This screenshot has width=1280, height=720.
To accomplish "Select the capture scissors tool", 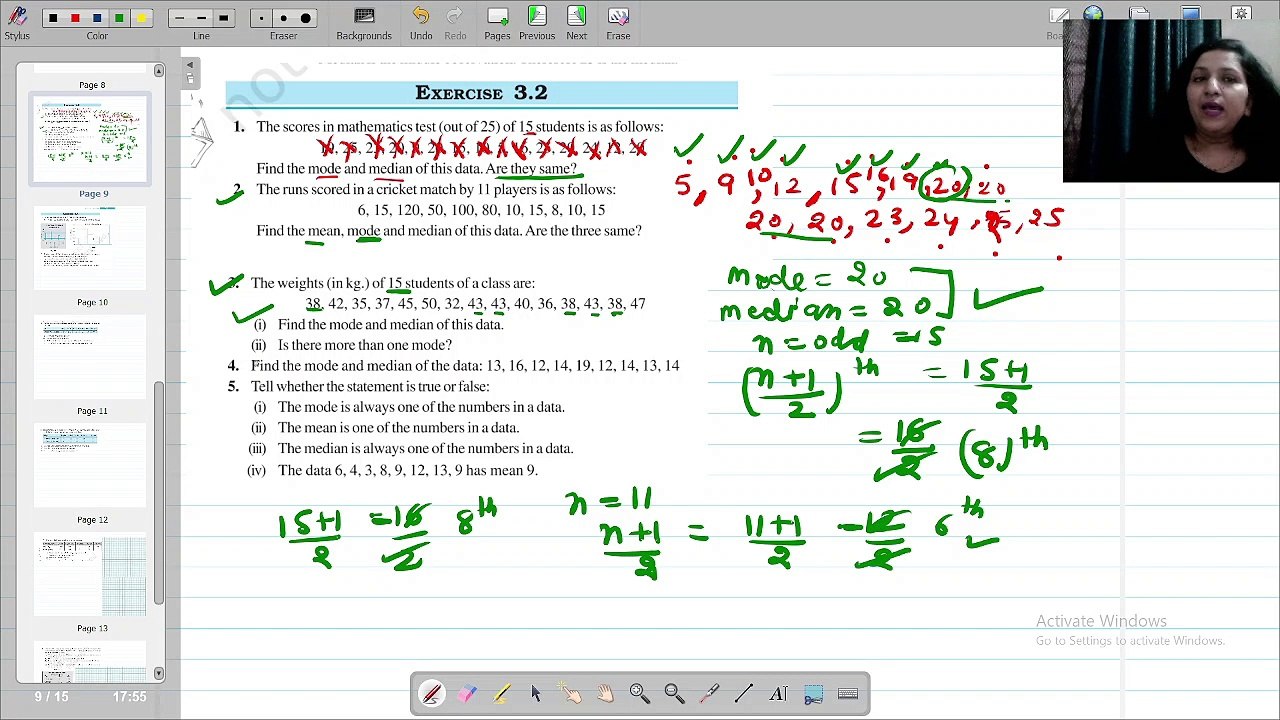I will tap(813, 694).
